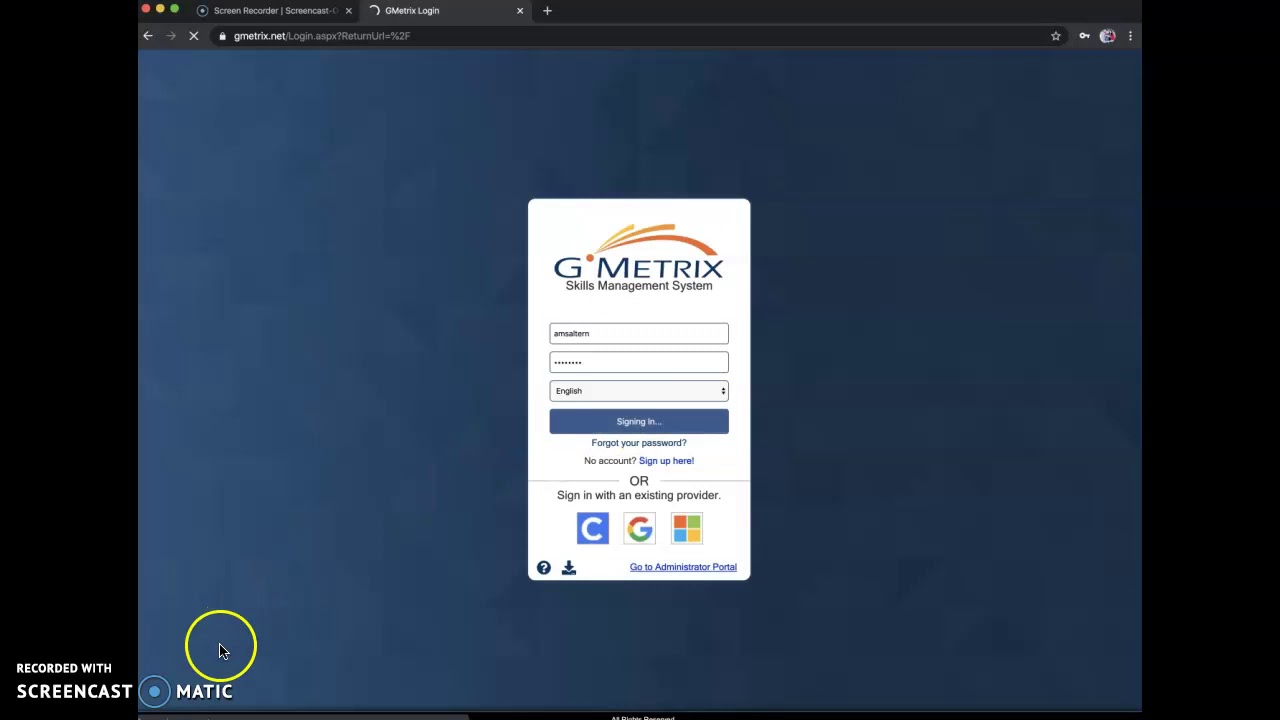Maximize the browser with green button
The image size is (1280, 720).
(174, 9)
